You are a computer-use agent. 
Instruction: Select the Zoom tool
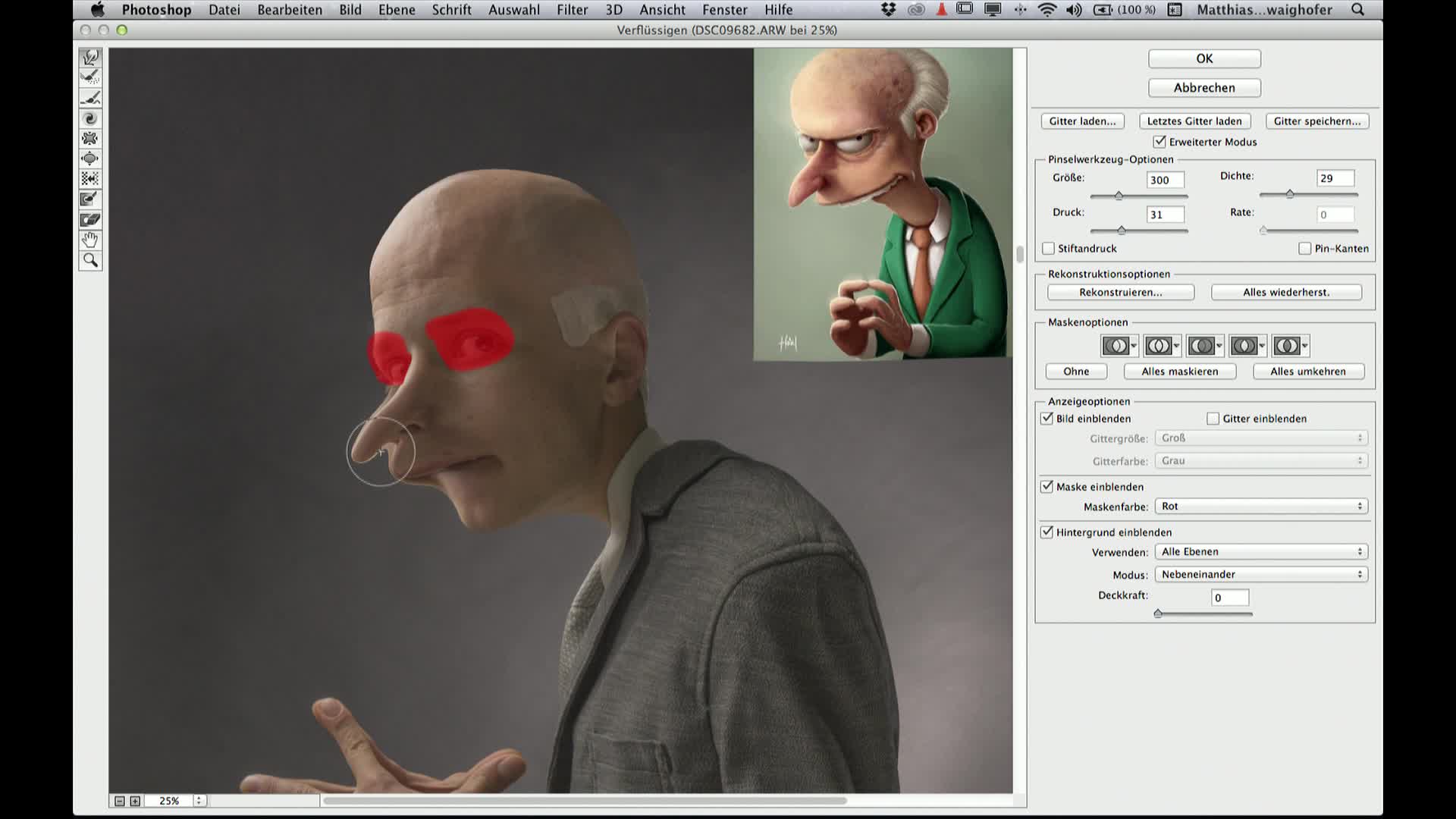(x=90, y=261)
